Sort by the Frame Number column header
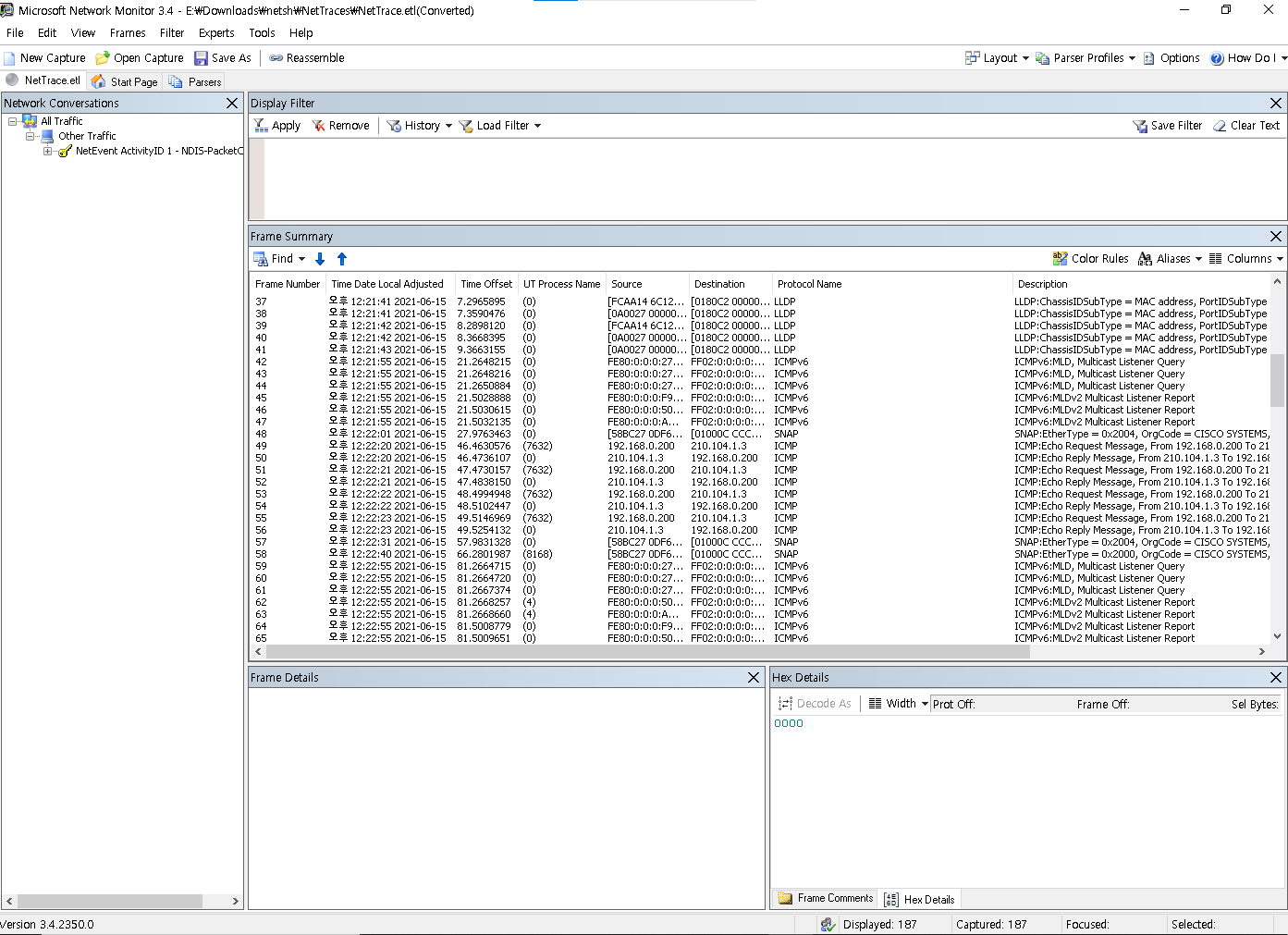Viewport: 1288px width, 935px height. (288, 284)
